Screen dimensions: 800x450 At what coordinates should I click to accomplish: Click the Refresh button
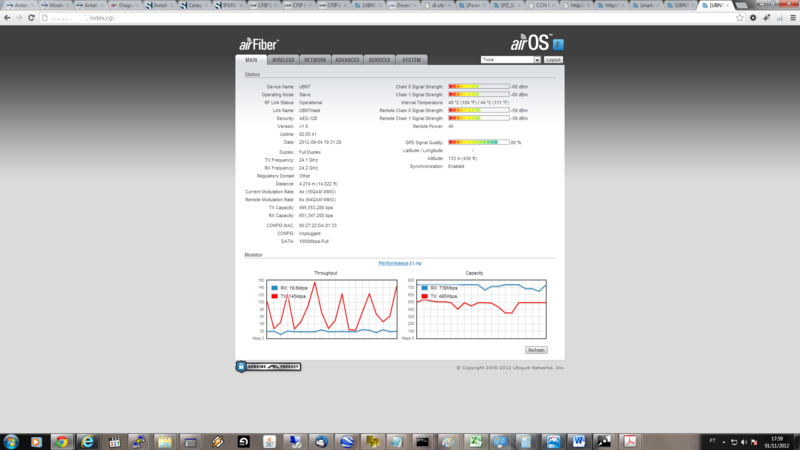pyautogui.click(x=536, y=350)
